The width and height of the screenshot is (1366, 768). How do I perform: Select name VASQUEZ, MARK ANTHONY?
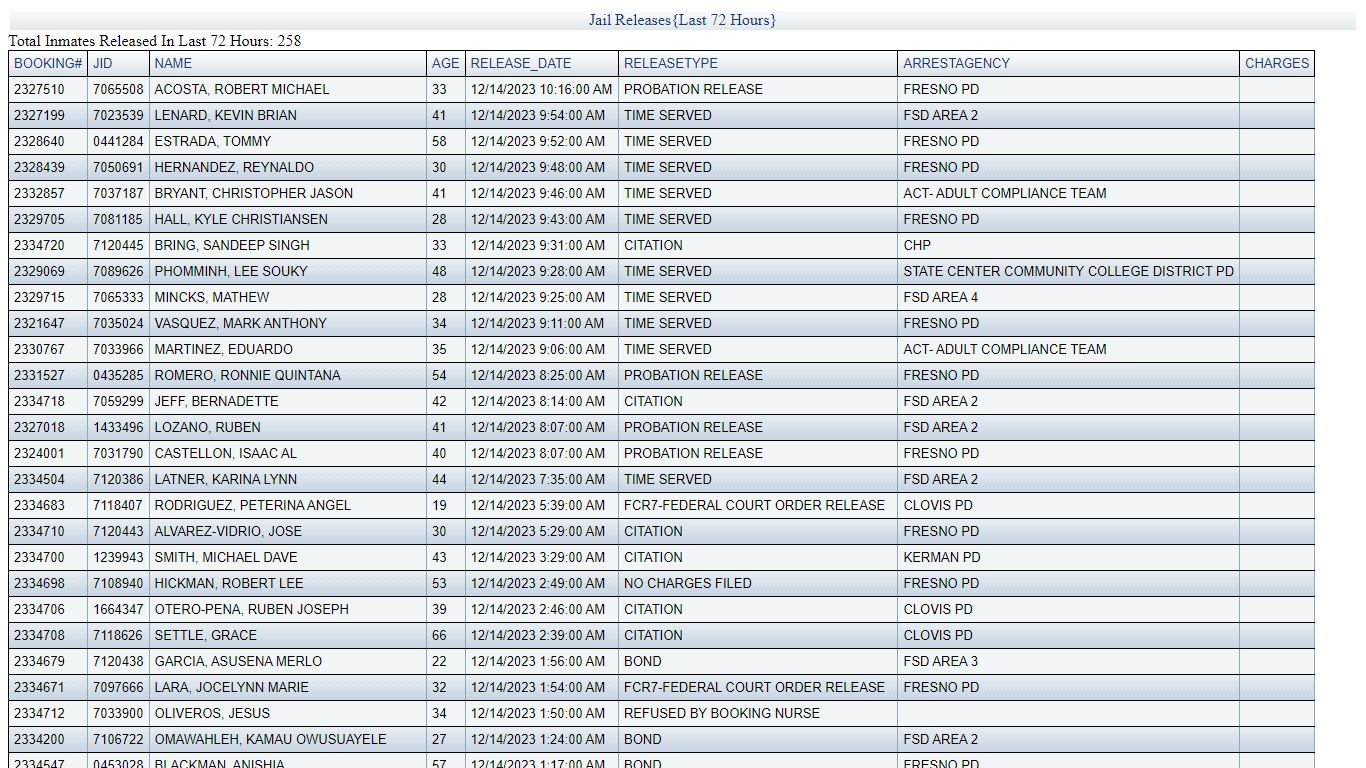tap(241, 323)
